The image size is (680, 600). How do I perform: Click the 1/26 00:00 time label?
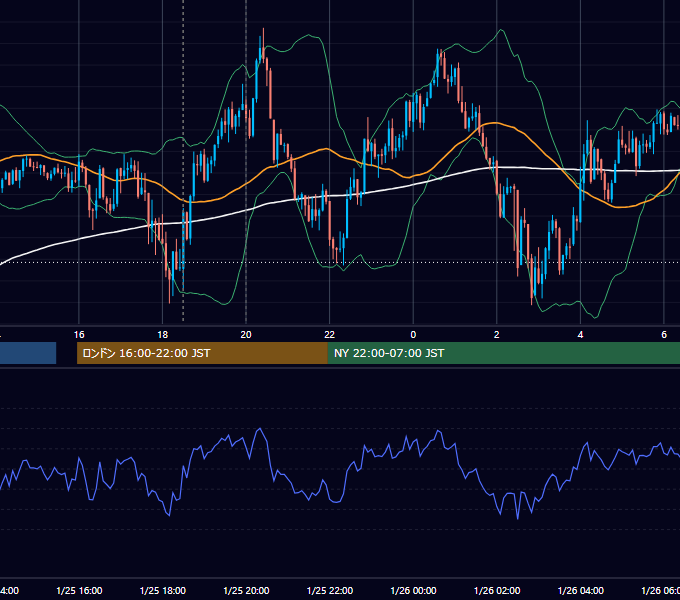413,590
